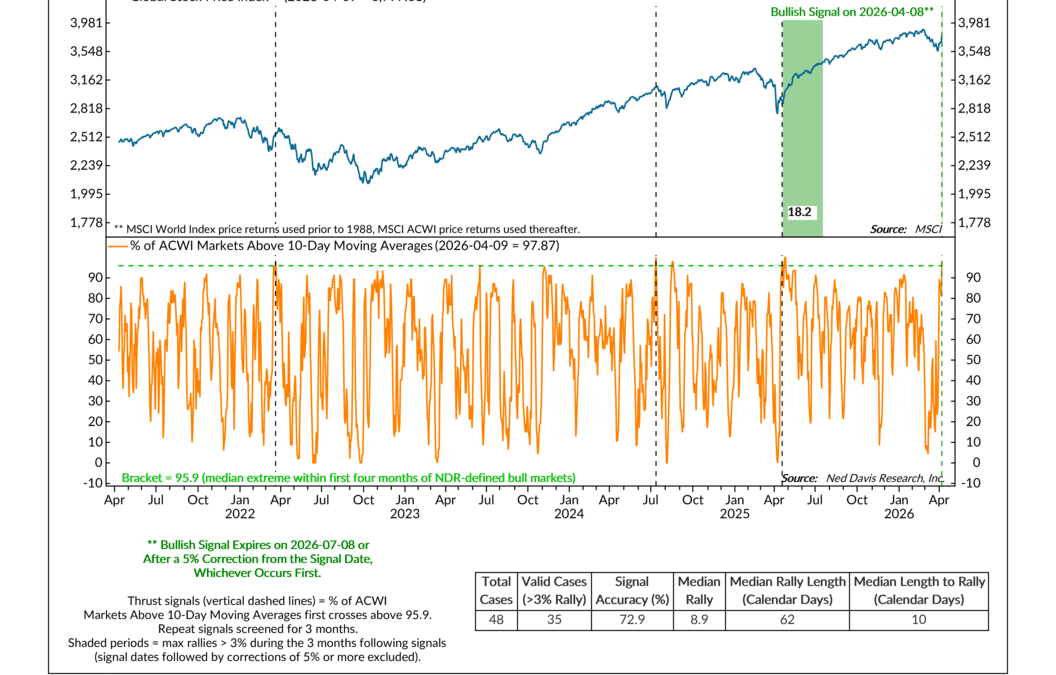Click the 2022 year label on x-axis
1056x675 pixels.
click(x=241, y=514)
